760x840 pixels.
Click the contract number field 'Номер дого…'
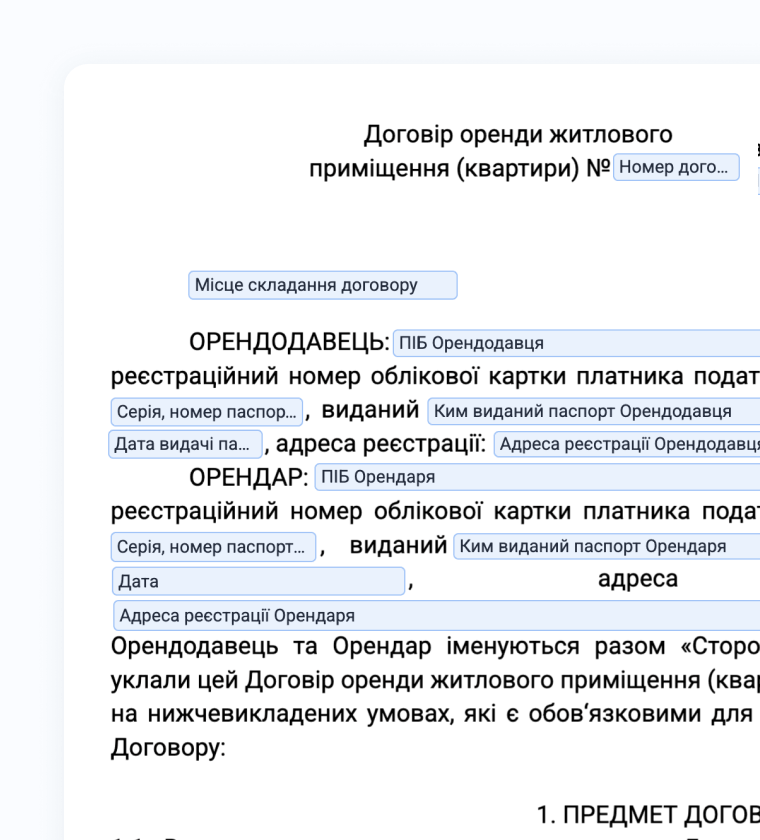(676, 167)
